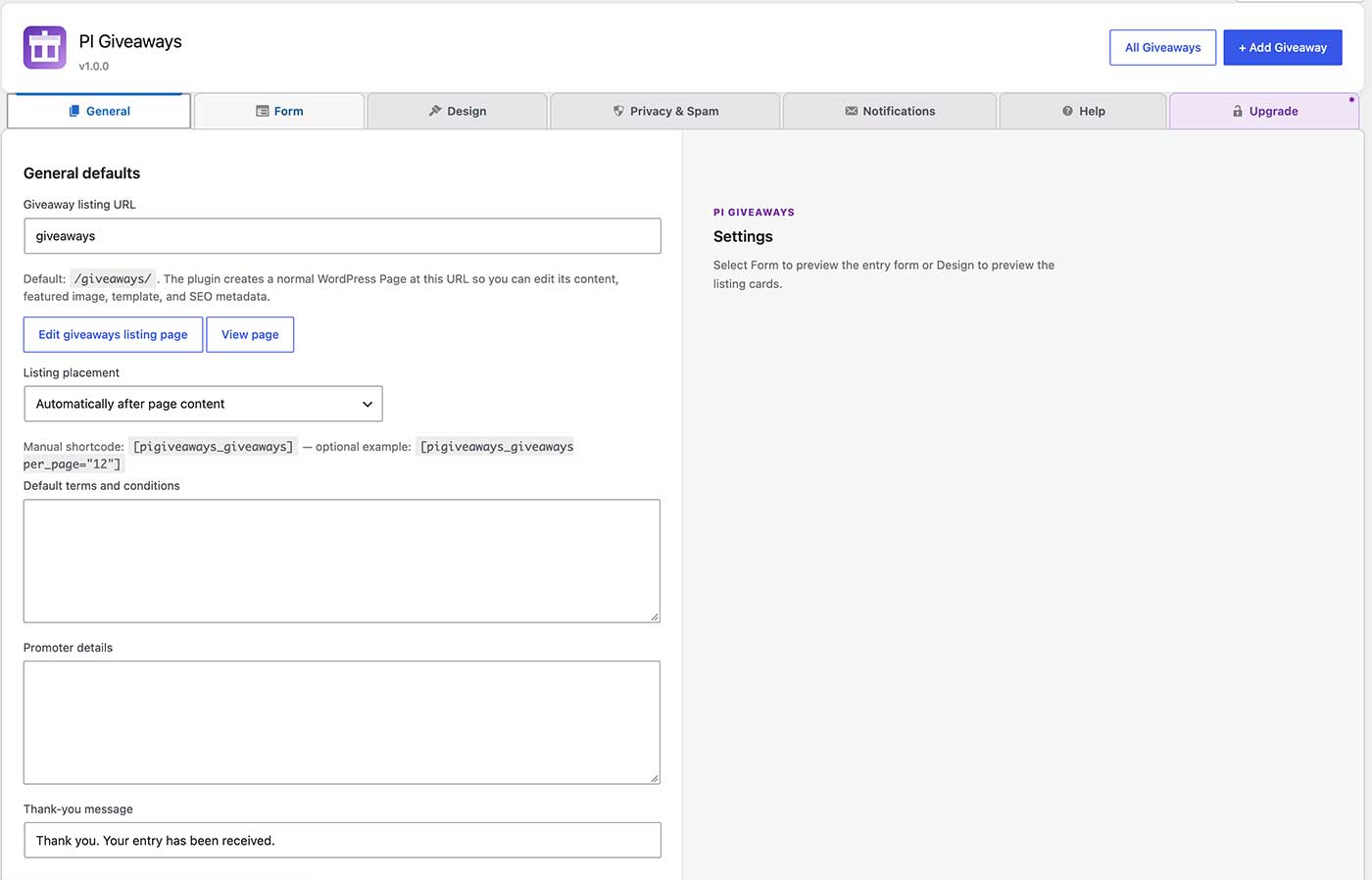The width and height of the screenshot is (1372, 880).
Task: Click the PI GIVEAWAYS purple label above Settings
Action: pos(754,212)
